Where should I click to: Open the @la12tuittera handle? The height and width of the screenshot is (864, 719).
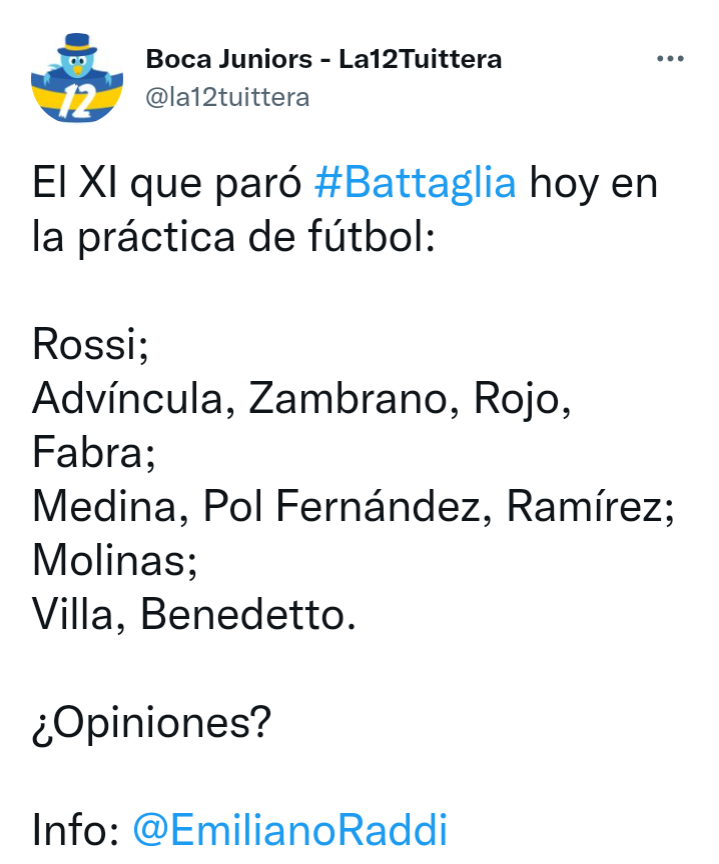tap(227, 98)
